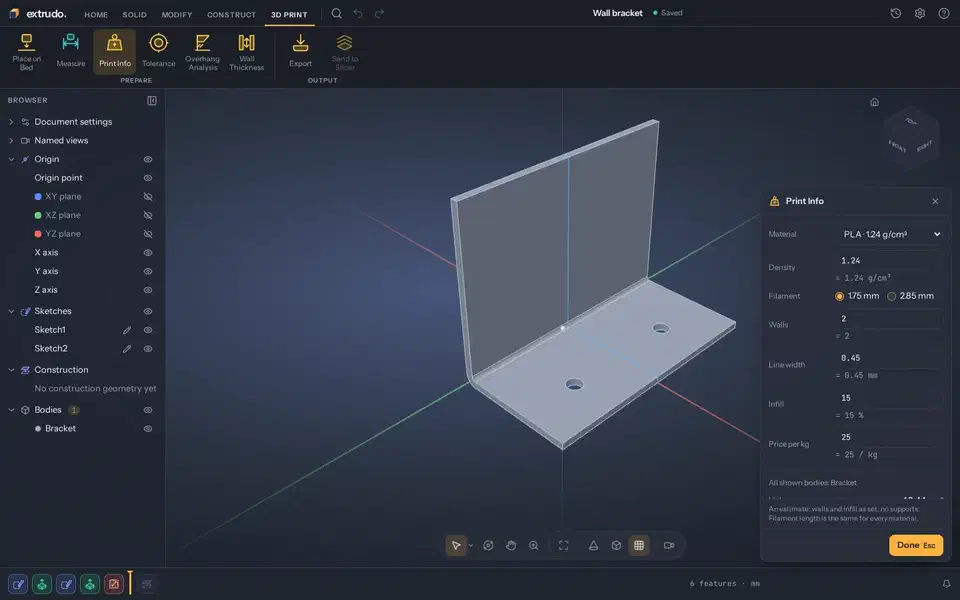
Task: Show the XY plane
Action: 148,197
